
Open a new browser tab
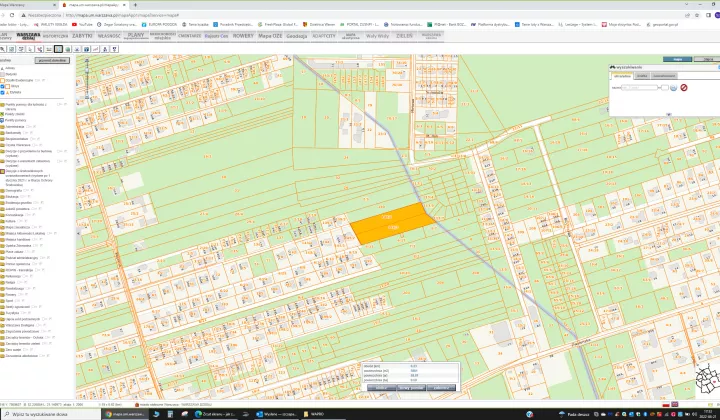pyautogui.click(x=135, y=5)
